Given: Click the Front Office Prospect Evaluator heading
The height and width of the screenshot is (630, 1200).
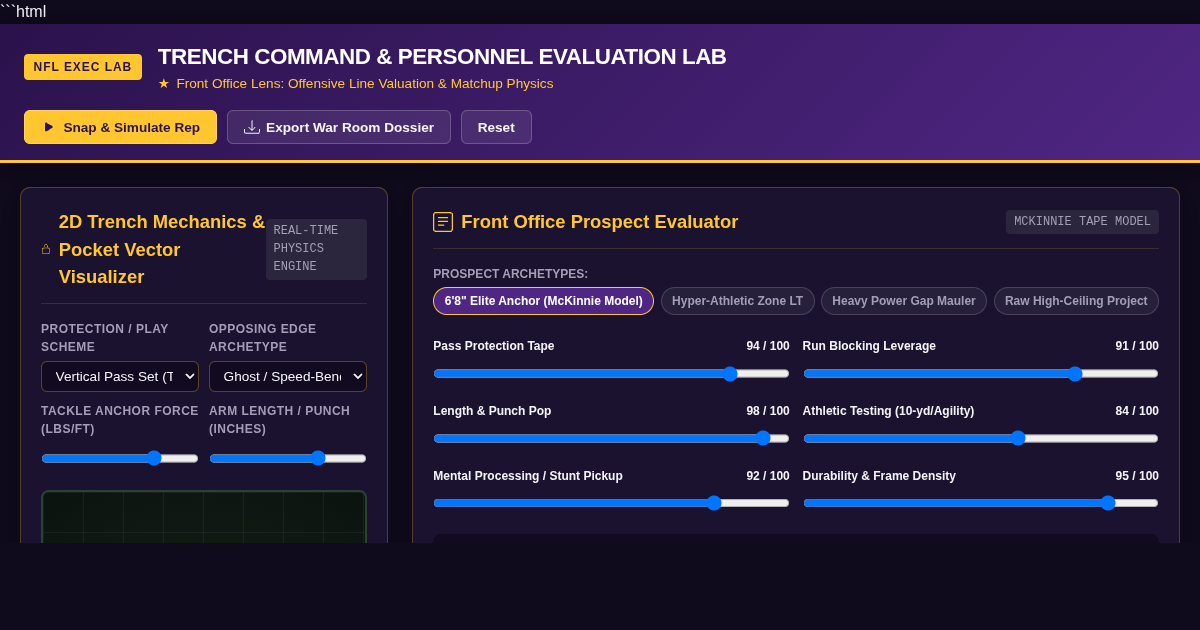Looking at the screenshot, I should point(600,222).
